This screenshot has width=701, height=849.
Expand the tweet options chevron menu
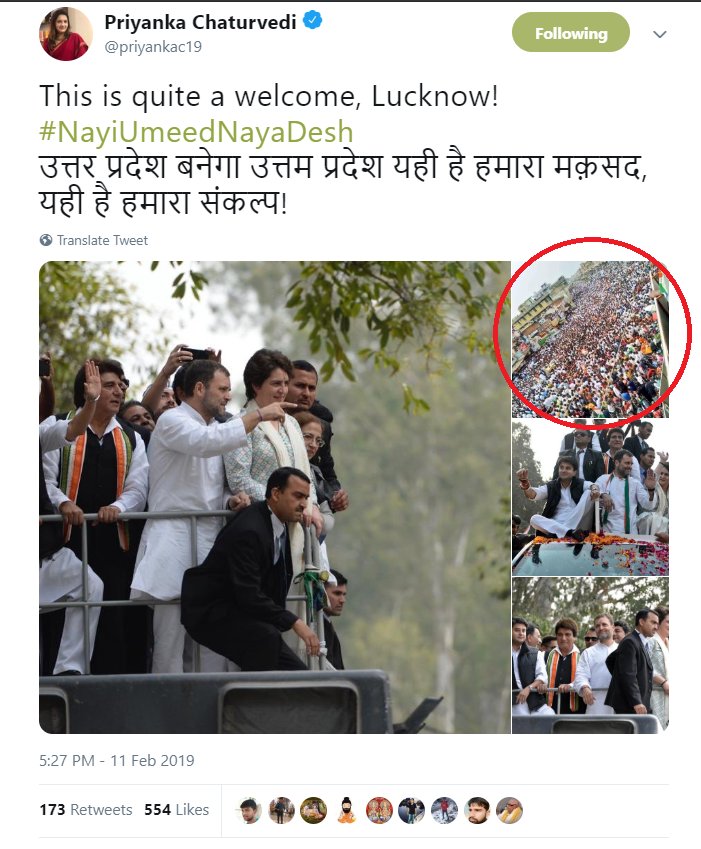coord(659,34)
